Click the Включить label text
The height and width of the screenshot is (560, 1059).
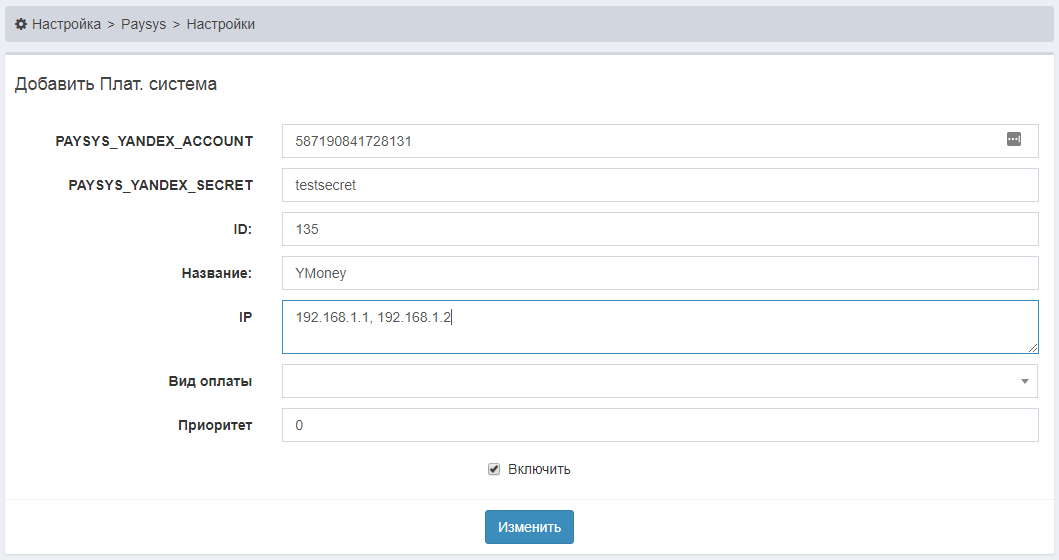coord(539,469)
